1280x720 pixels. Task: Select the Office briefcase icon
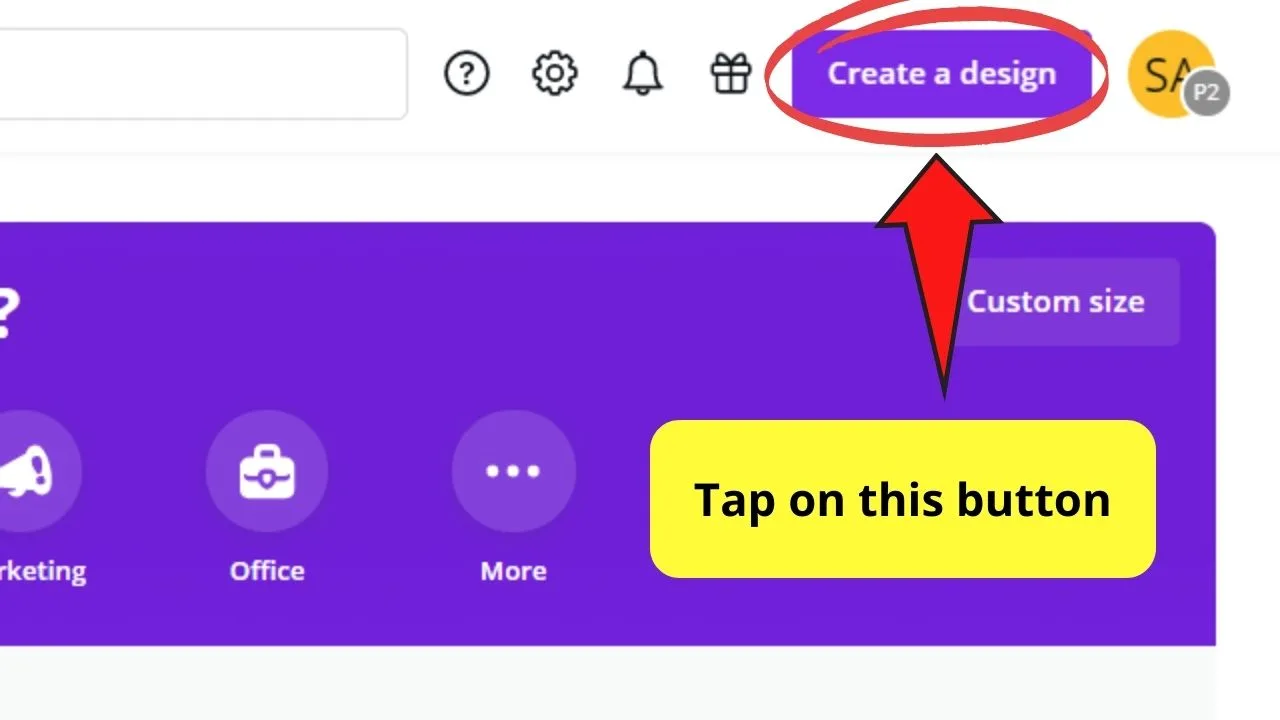267,471
